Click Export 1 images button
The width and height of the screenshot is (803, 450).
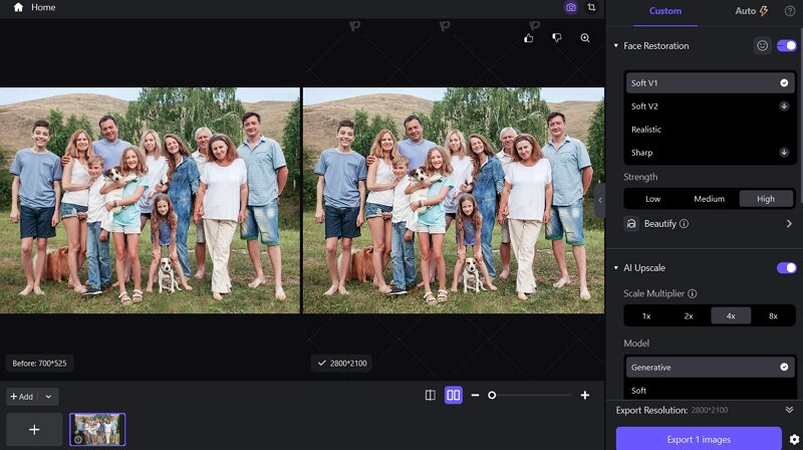(699, 439)
